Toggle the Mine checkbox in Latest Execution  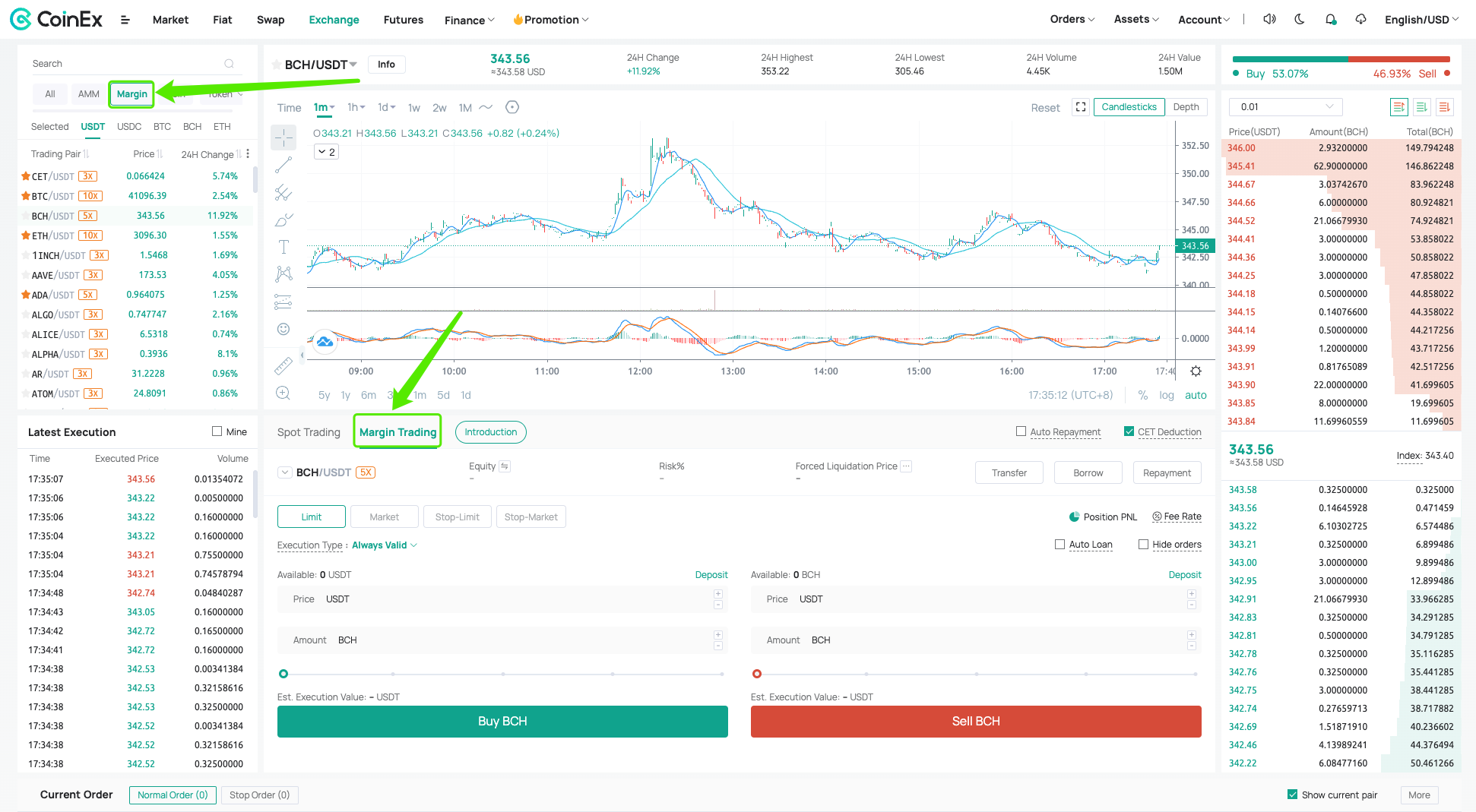click(x=217, y=431)
